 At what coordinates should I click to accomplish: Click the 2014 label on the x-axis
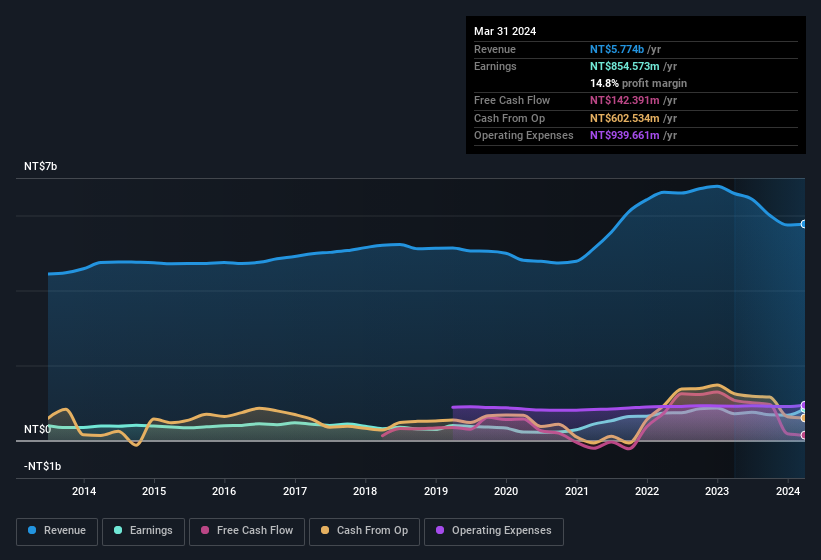point(84,491)
